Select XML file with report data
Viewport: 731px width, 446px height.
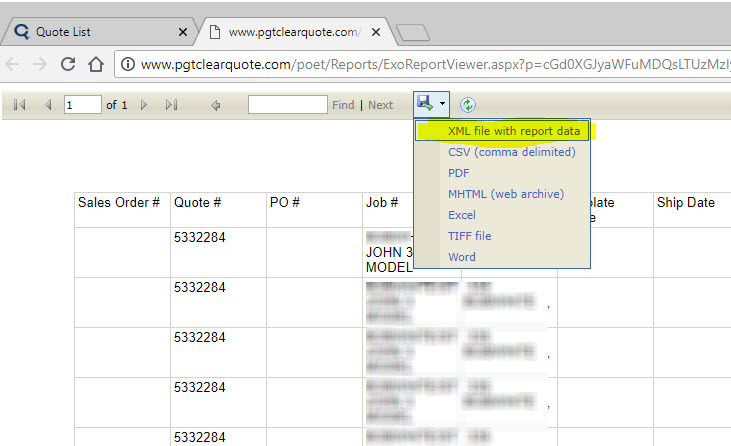click(x=513, y=131)
